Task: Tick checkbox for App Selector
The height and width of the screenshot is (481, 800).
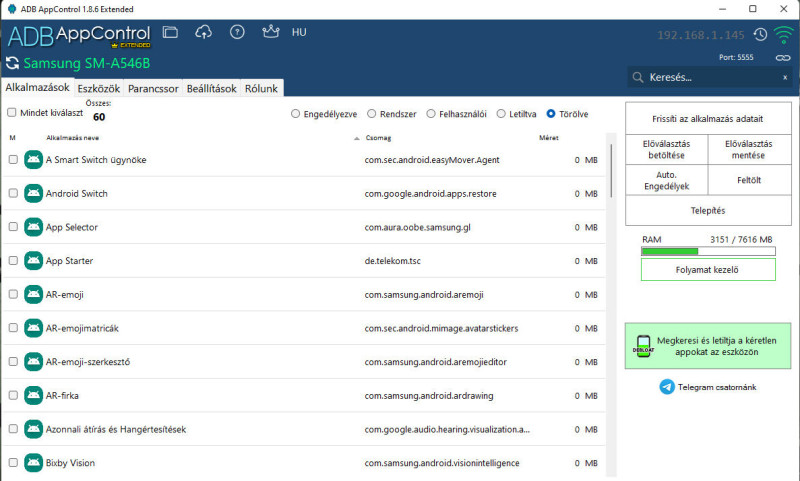Action: (x=13, y=227)
